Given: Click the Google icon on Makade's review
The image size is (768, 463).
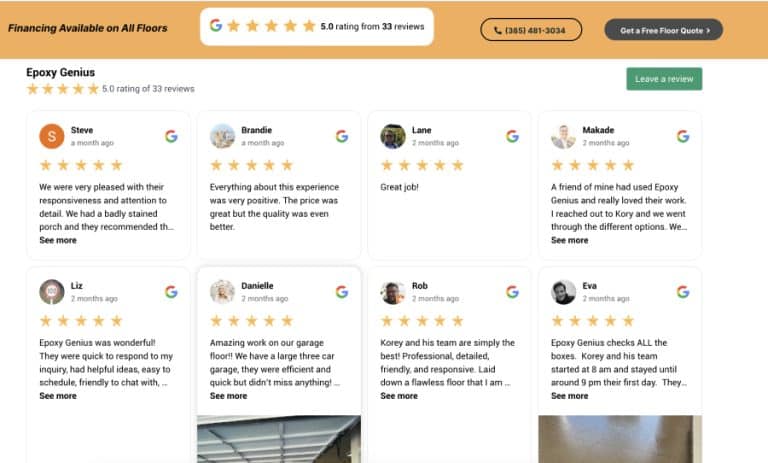Looking at the screenshot, I should 683,136.
